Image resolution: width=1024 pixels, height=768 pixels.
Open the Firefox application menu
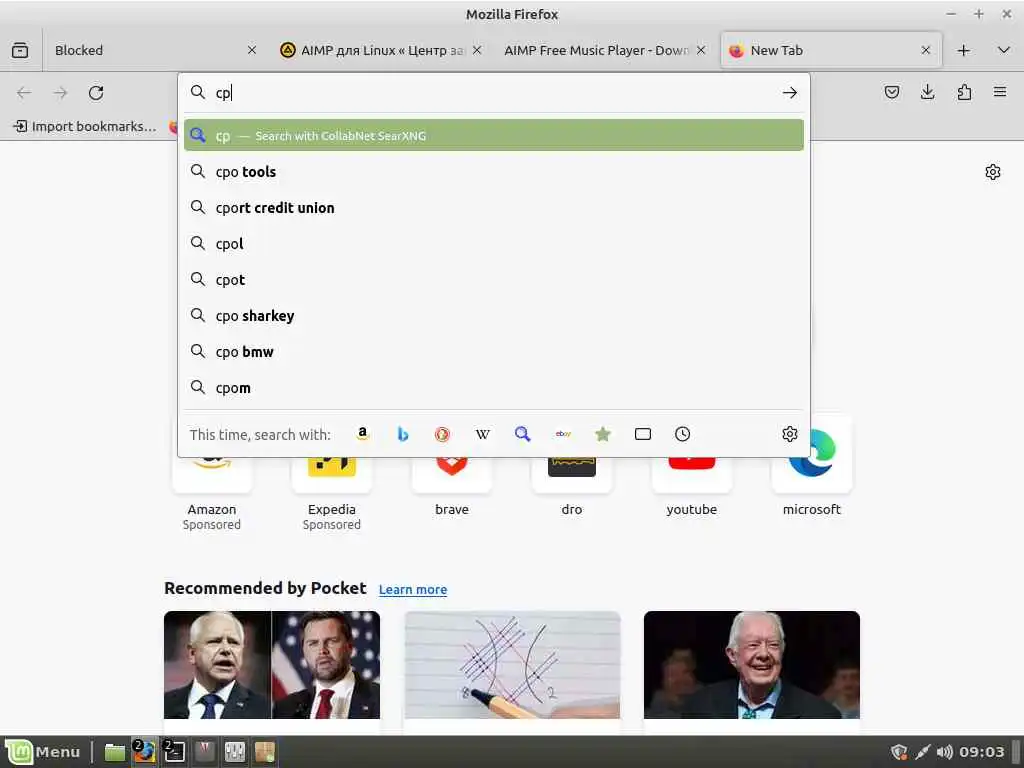coord(1000,92)
